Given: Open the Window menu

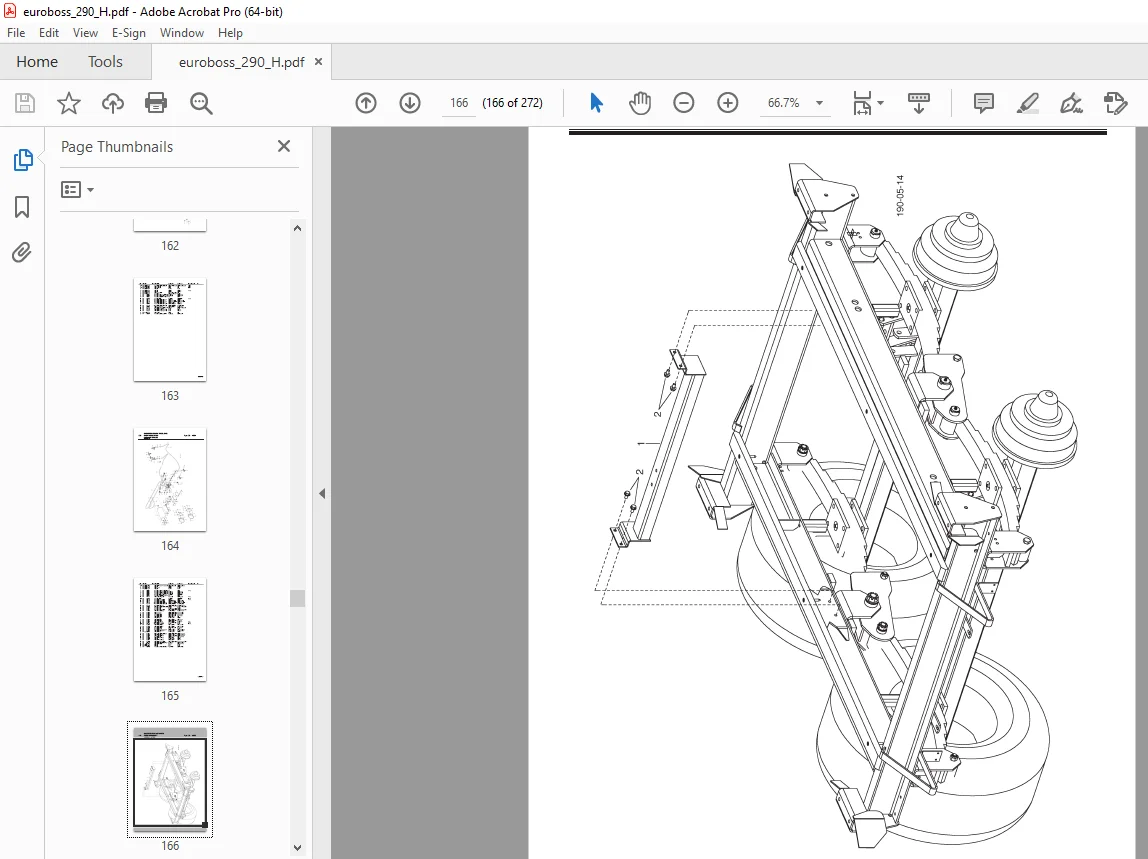Looking at the screenshot, I should (x=182, y=33).
